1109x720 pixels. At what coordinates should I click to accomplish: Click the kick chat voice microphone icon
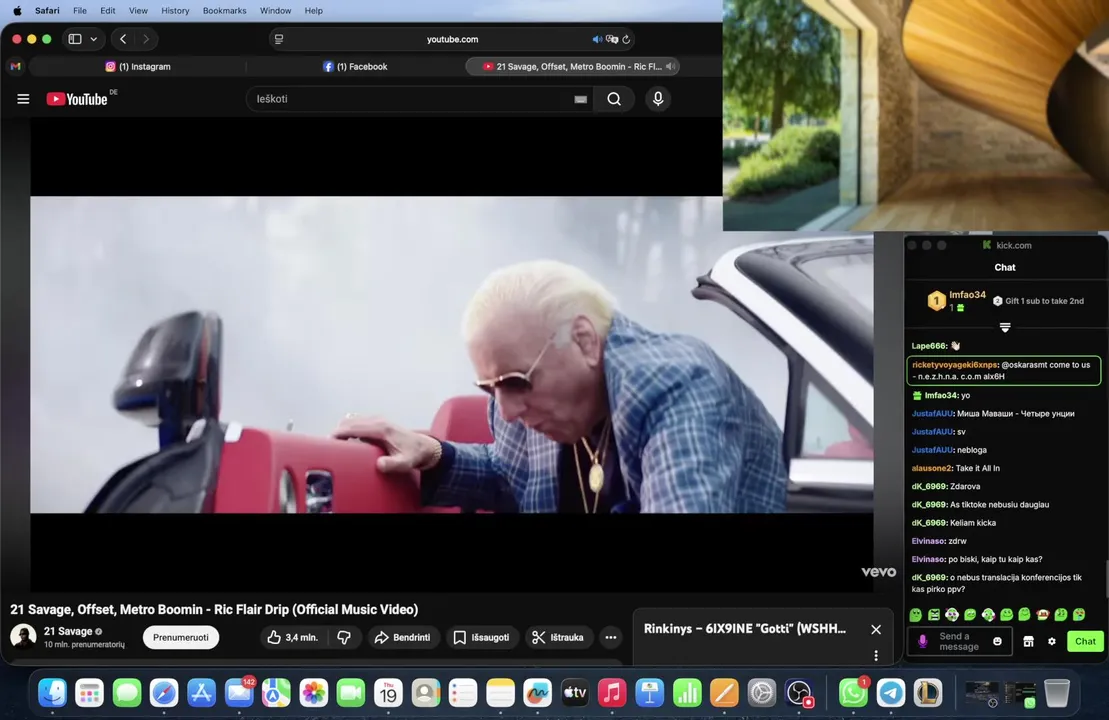[x=922, y=641]
